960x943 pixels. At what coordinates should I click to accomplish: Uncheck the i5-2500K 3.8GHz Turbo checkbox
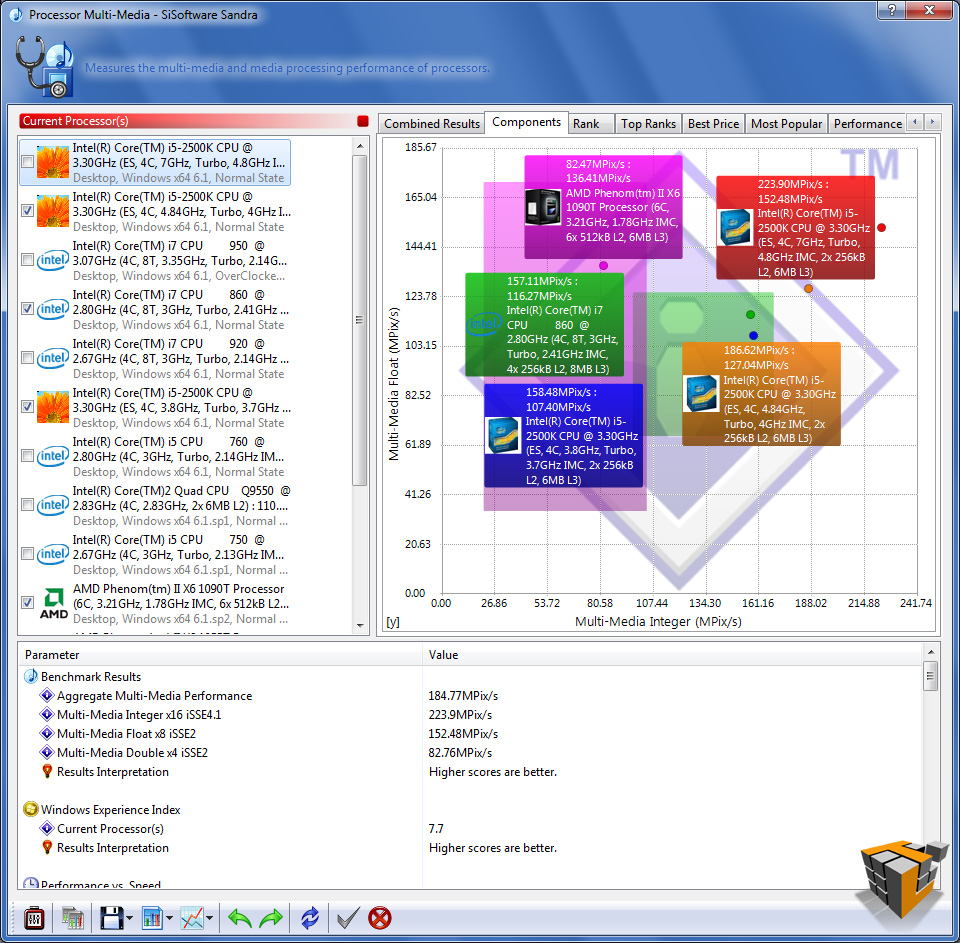(27, 407)
